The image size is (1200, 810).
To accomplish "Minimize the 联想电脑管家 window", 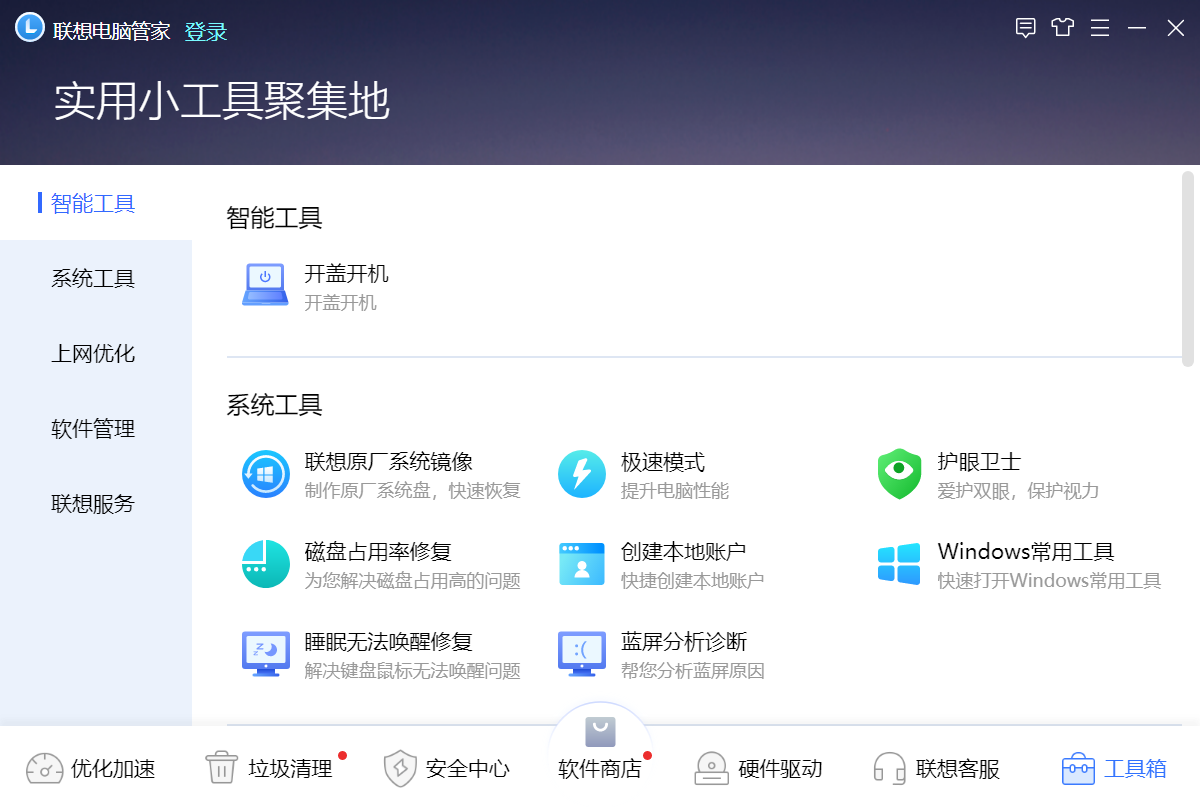I will pyautogui.click(x=1137, y=28).
